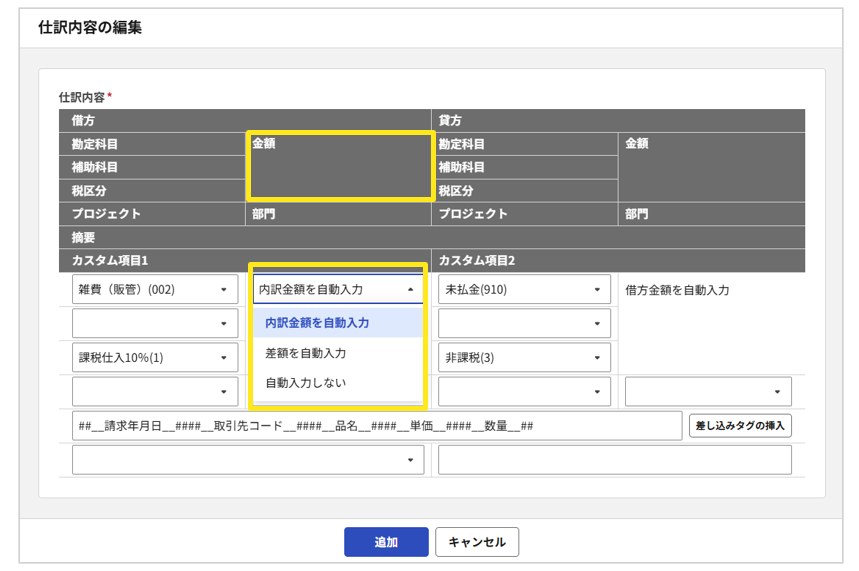Open empty sub-account dropdown below 雑費（販管）

(x=155, y=324)
